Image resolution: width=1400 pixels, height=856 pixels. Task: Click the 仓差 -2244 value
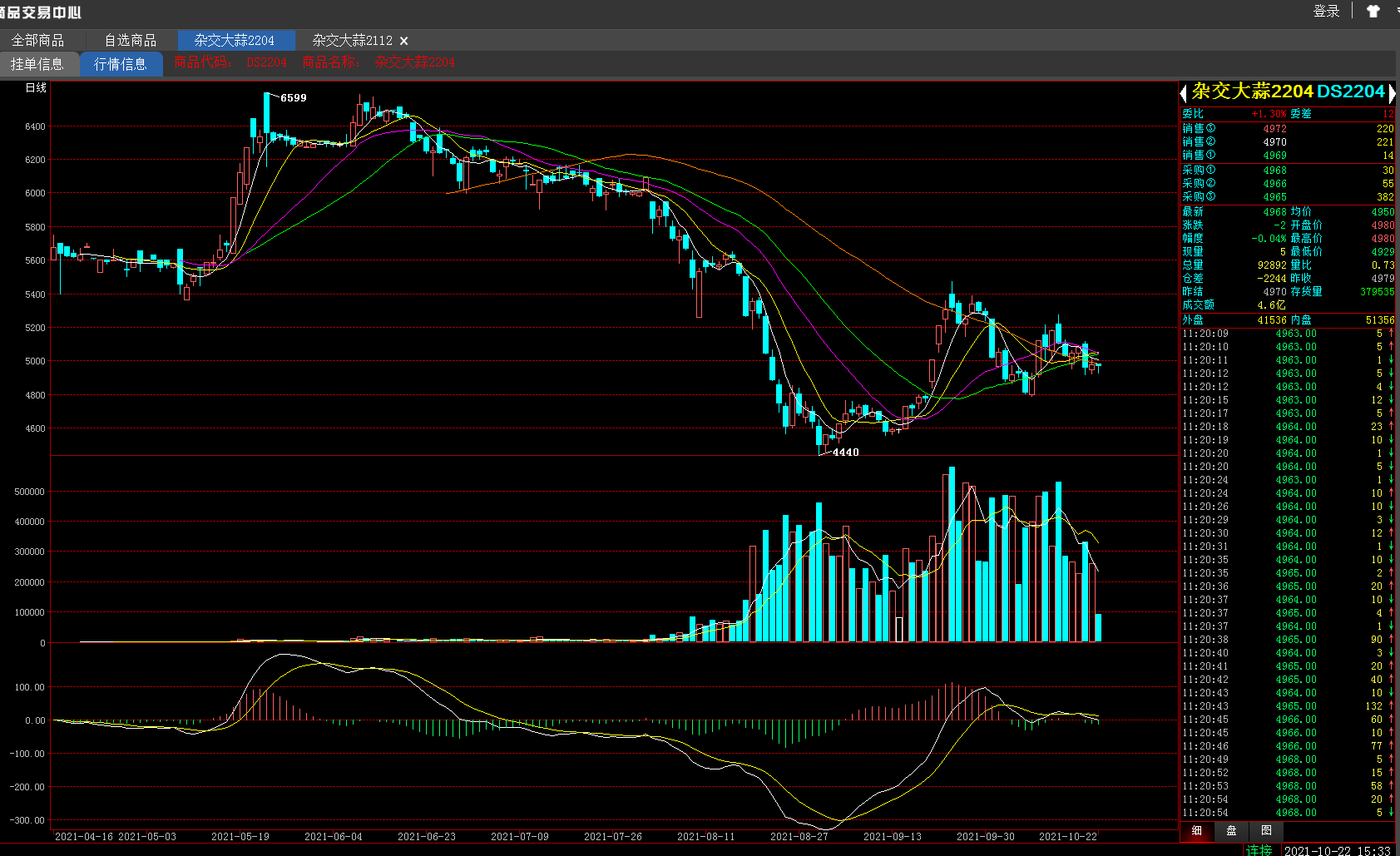pos(1272,279)
